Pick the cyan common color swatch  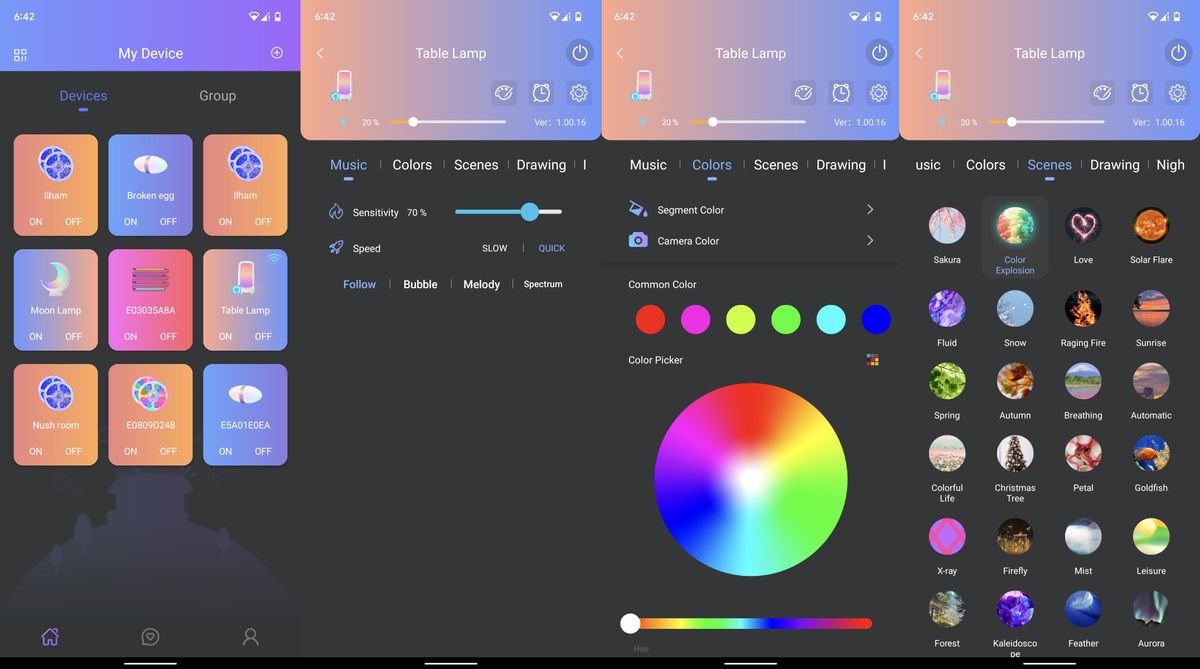point(831,320)
